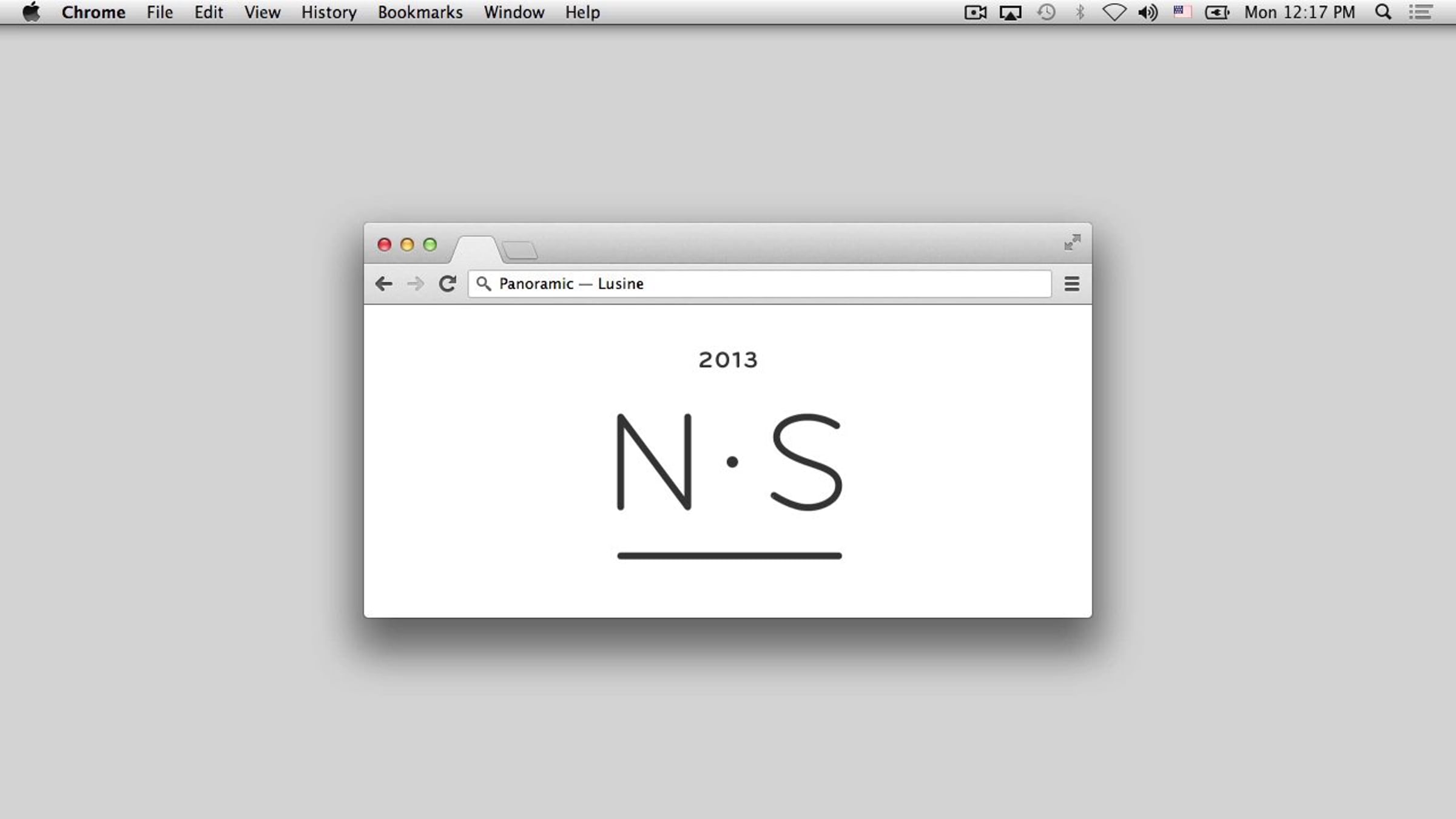Click the volume speaker icon
1456x819 pixels.
click(x=1147, y=12)
